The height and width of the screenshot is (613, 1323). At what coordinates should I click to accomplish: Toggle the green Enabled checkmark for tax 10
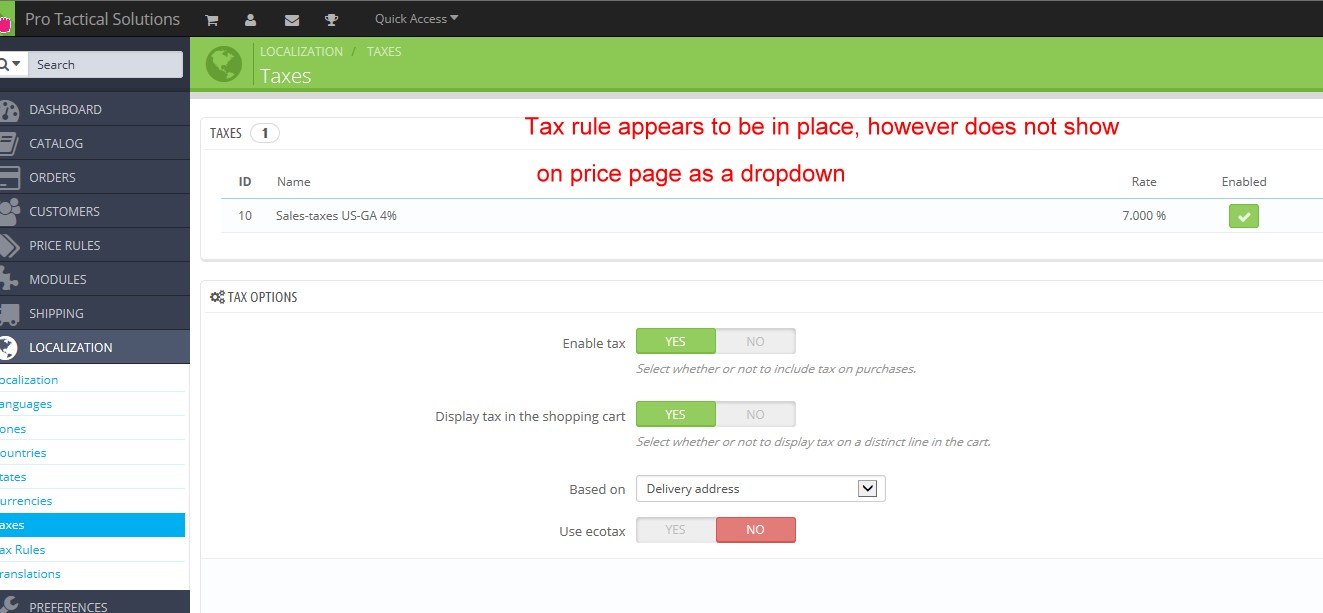click(x=1244, y=216)
